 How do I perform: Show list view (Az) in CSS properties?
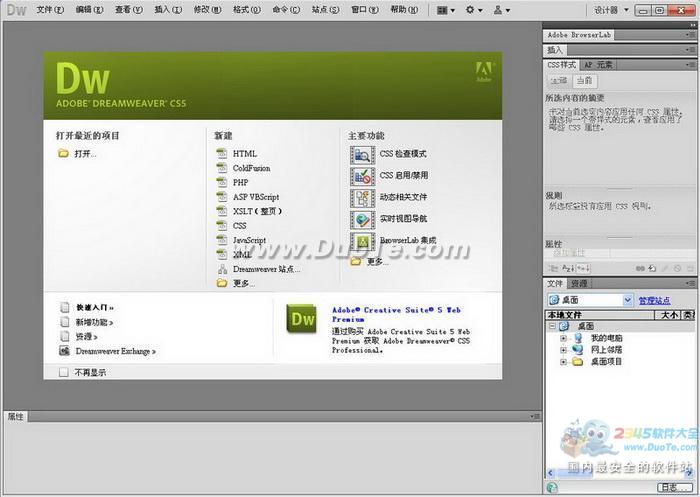[568, 268]
